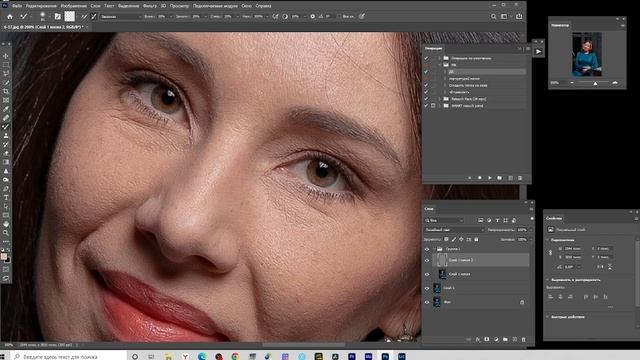The height and width of the screenshot is (360, 640).
Task: Select the Crop tool
Action: pos(6,91)
